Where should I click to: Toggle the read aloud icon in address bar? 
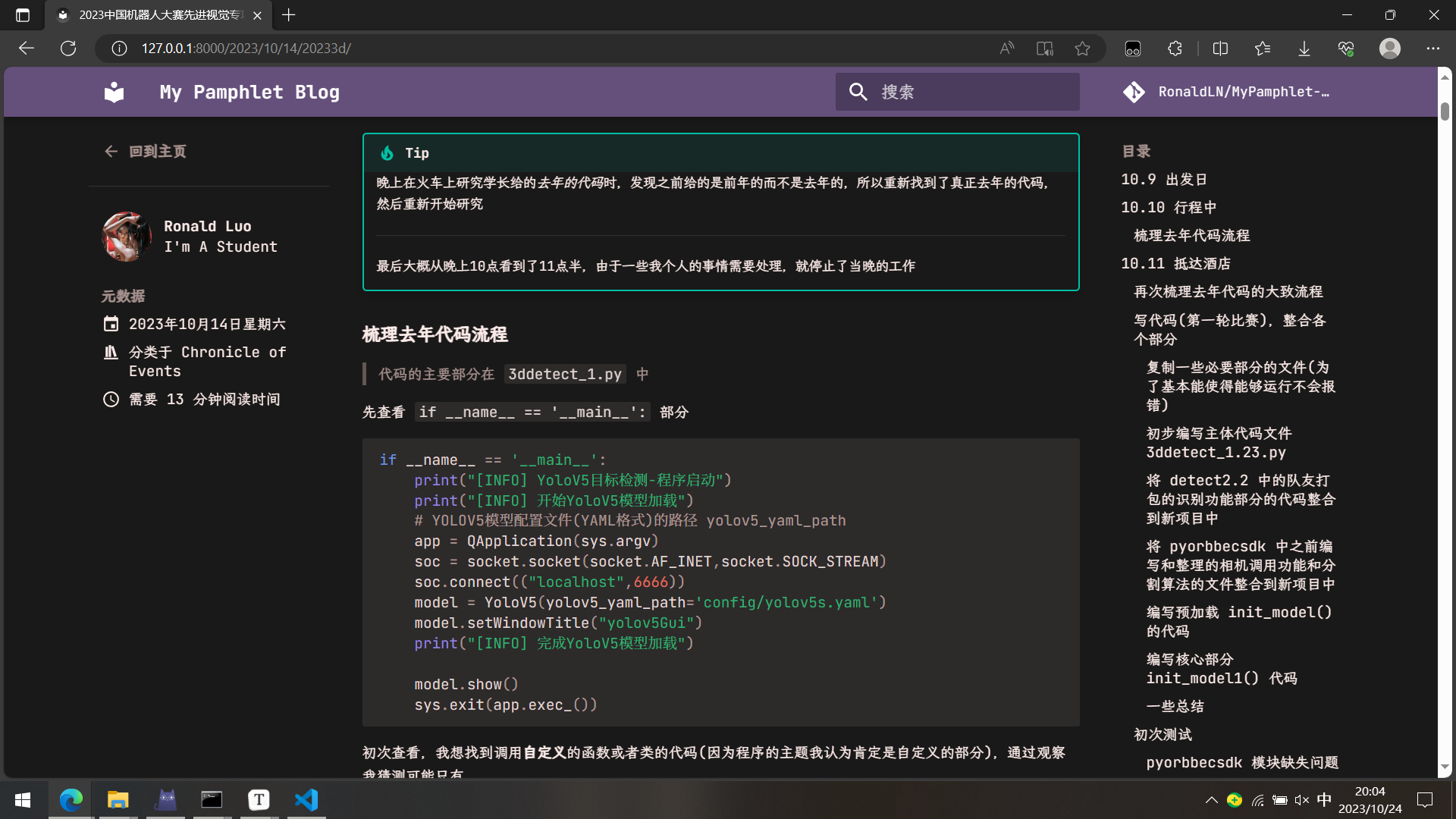(x=1006, y=49)
